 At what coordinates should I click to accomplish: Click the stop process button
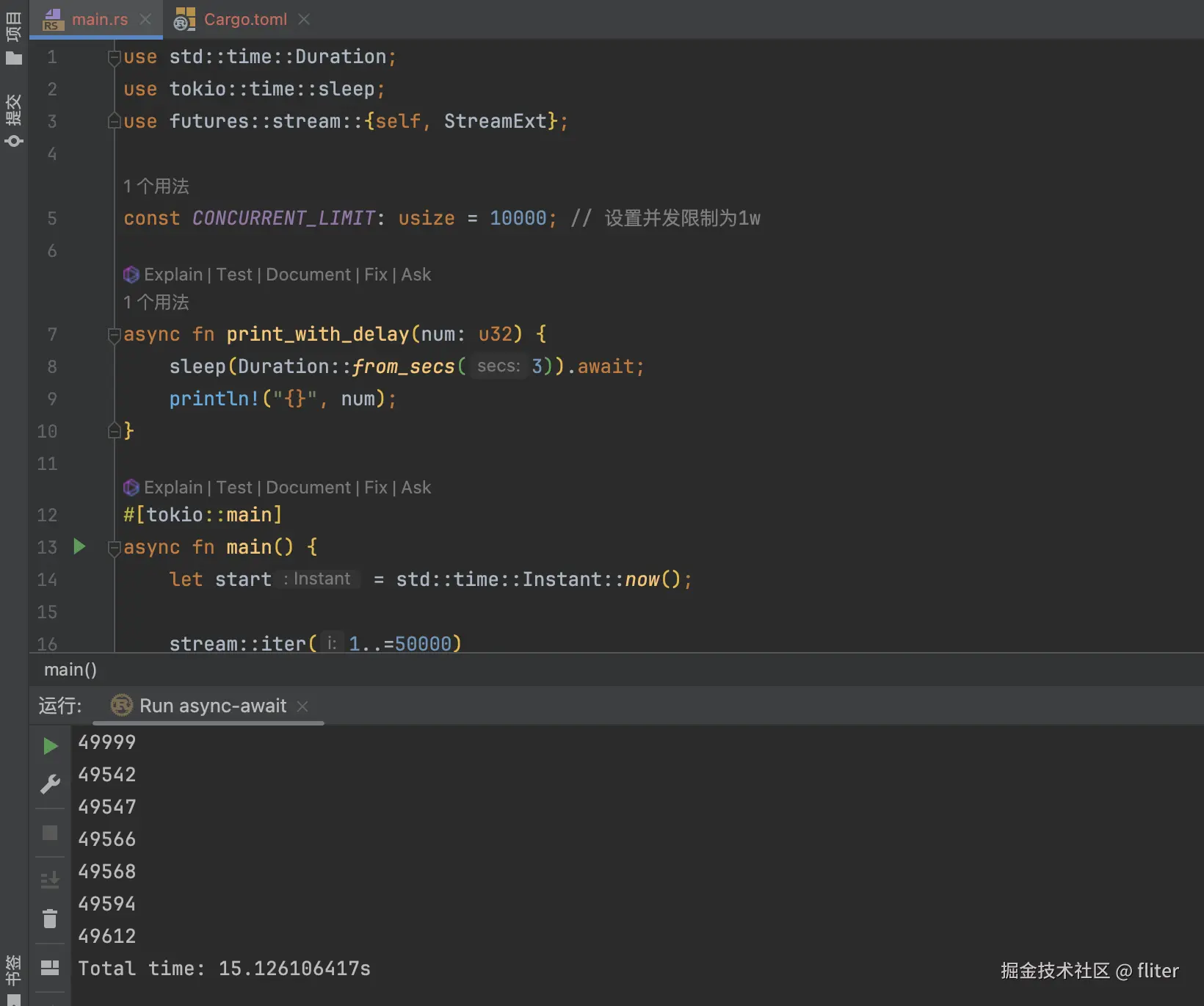pyautogui.click(x=50, y=833)
